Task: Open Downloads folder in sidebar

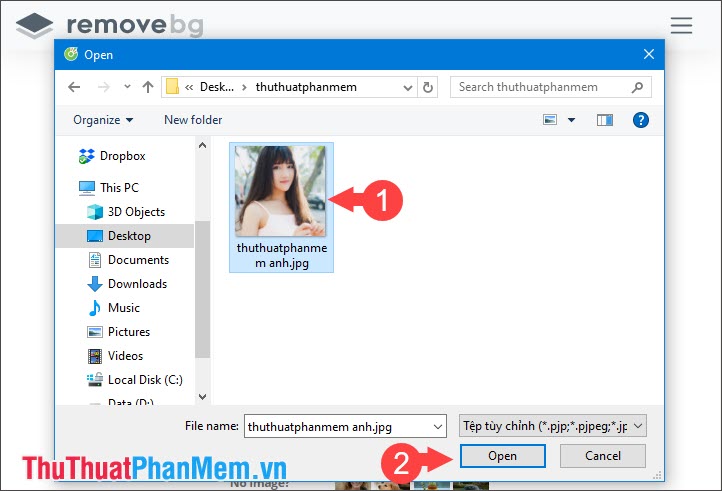Action: 137,284
